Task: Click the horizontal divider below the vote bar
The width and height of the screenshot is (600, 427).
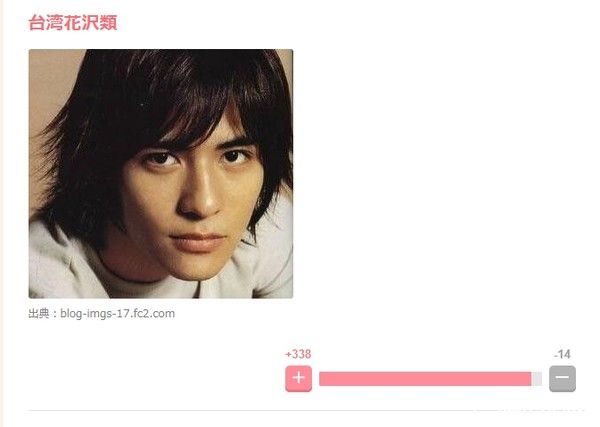Action: coord(306,411)
